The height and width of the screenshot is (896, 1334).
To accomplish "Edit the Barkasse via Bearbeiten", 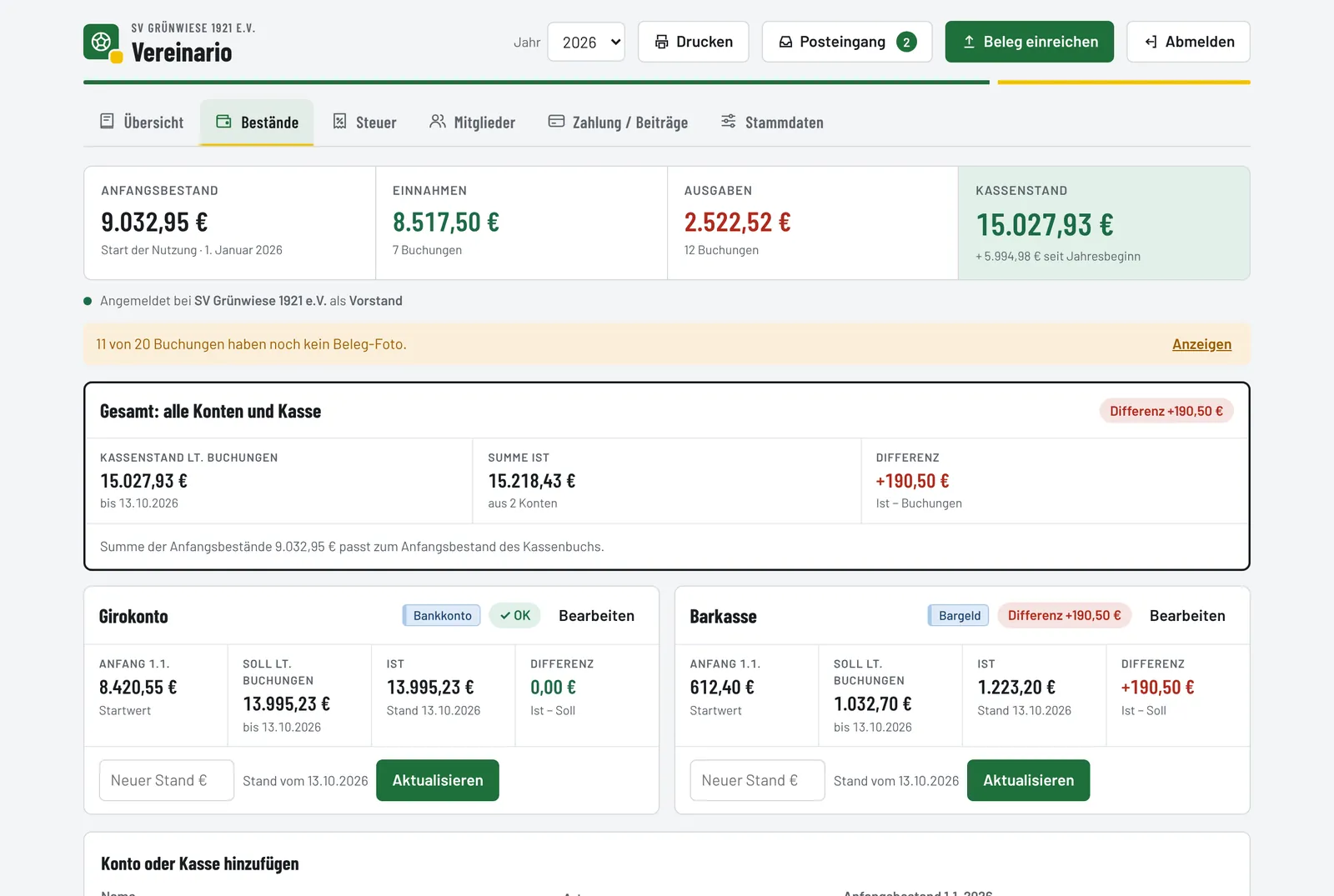I will click(x=1187, y=616).
